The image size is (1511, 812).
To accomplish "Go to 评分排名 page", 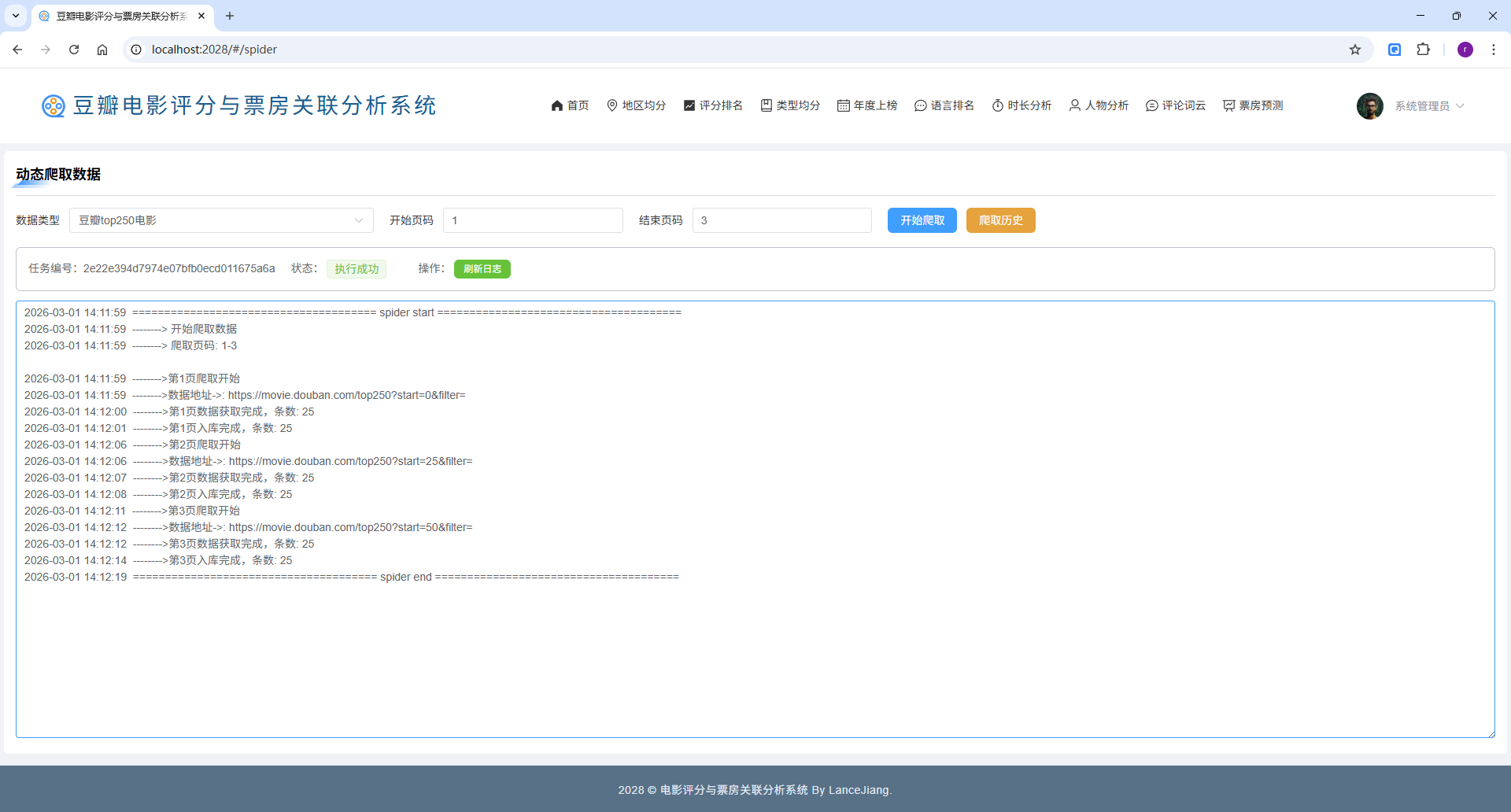I will [713, 105].
